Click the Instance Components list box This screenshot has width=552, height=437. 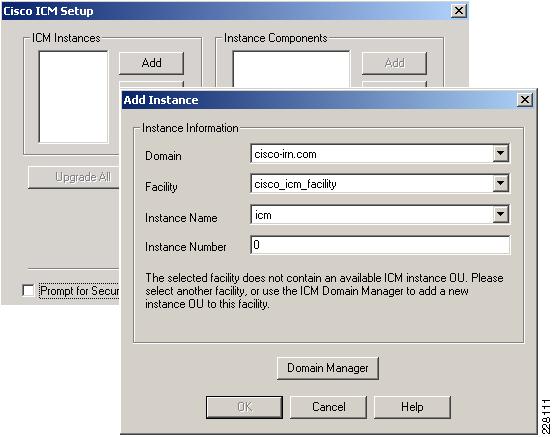291,70
